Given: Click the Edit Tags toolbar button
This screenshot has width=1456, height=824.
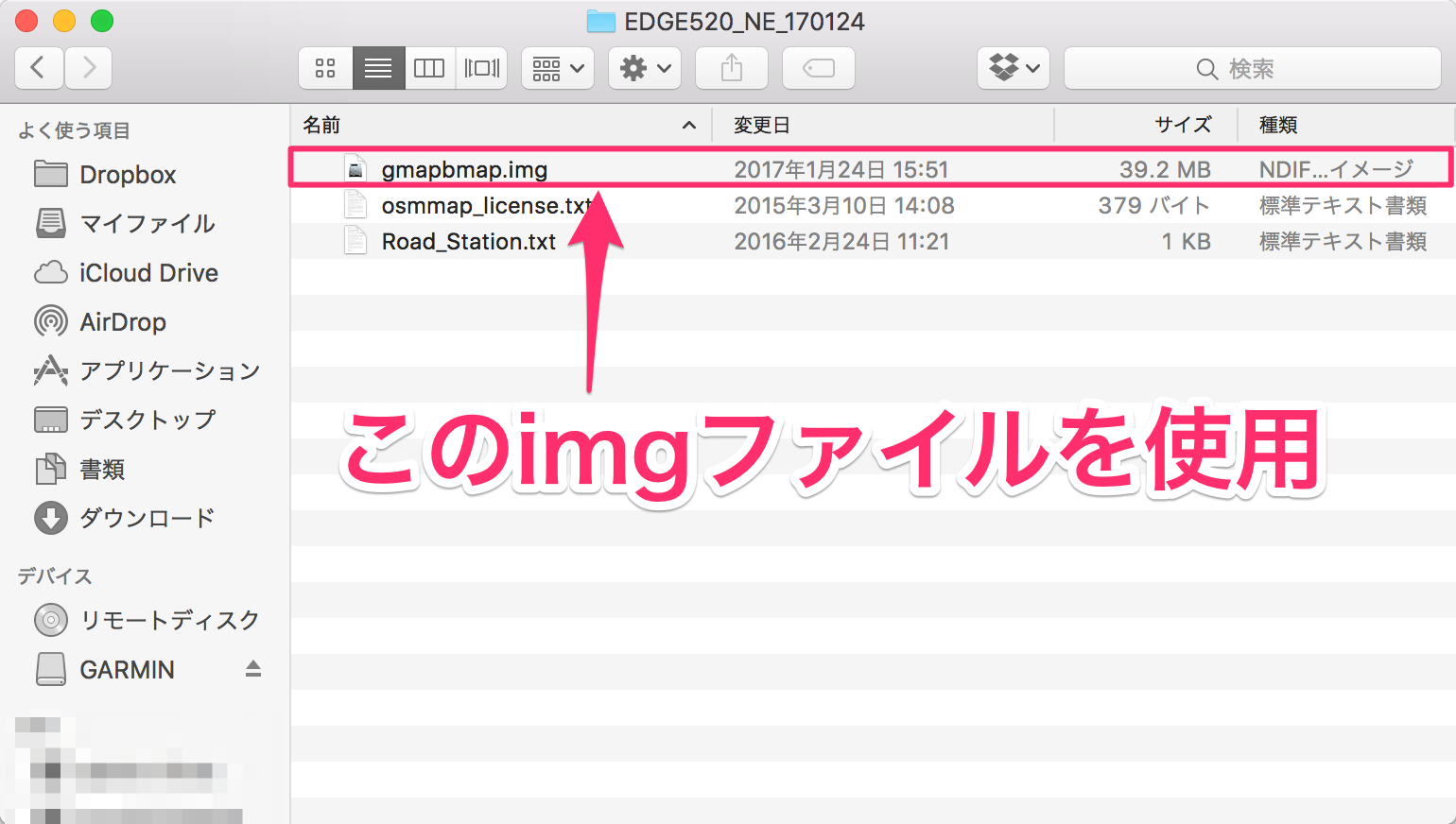Looking at the screenshot, I should coord(819,68).
